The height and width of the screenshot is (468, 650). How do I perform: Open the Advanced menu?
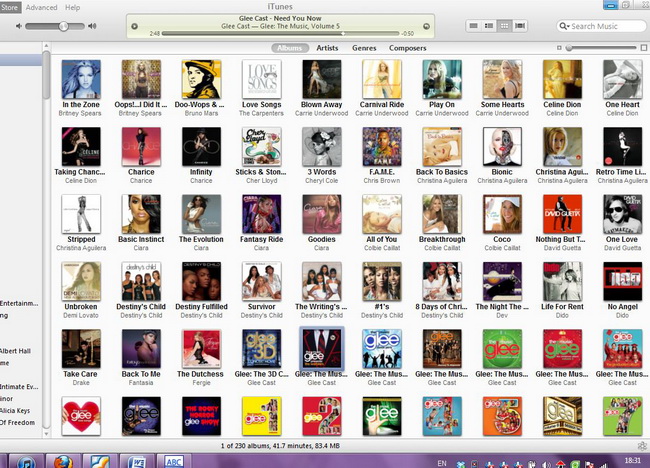[41, 7]
